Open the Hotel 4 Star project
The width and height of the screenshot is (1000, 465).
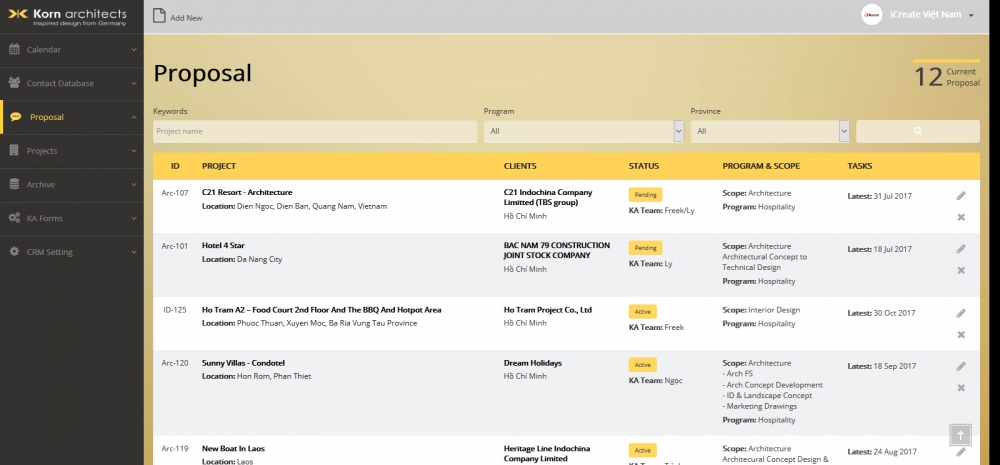point(223,246)
